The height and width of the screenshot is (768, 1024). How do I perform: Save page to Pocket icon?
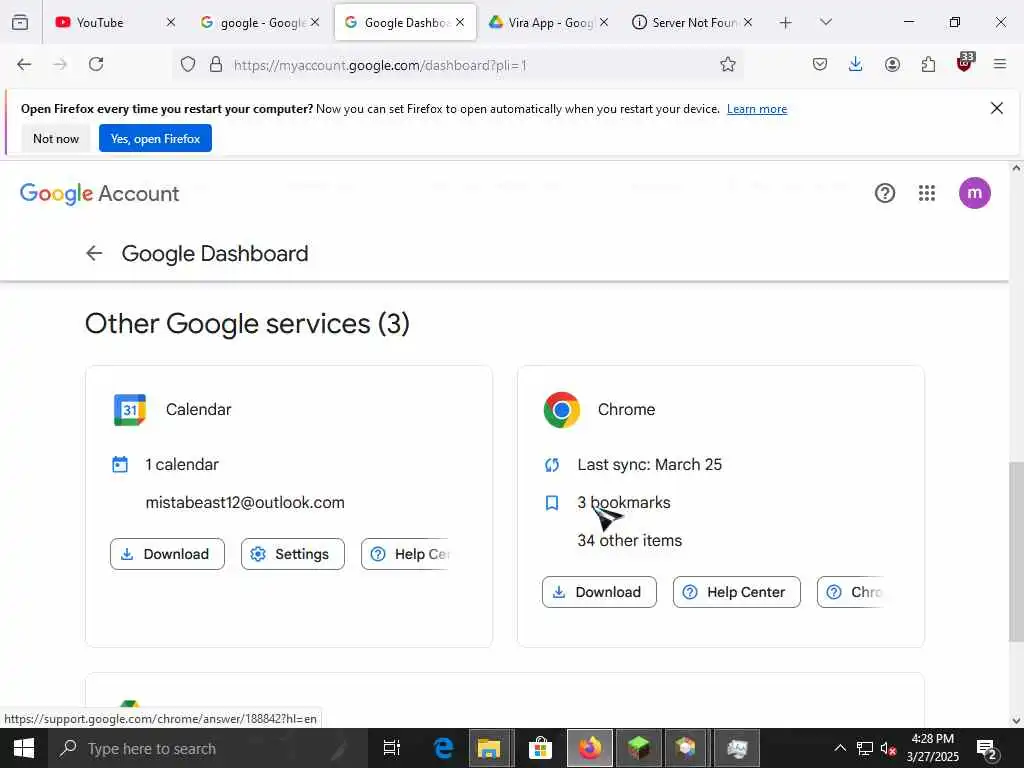820,64
